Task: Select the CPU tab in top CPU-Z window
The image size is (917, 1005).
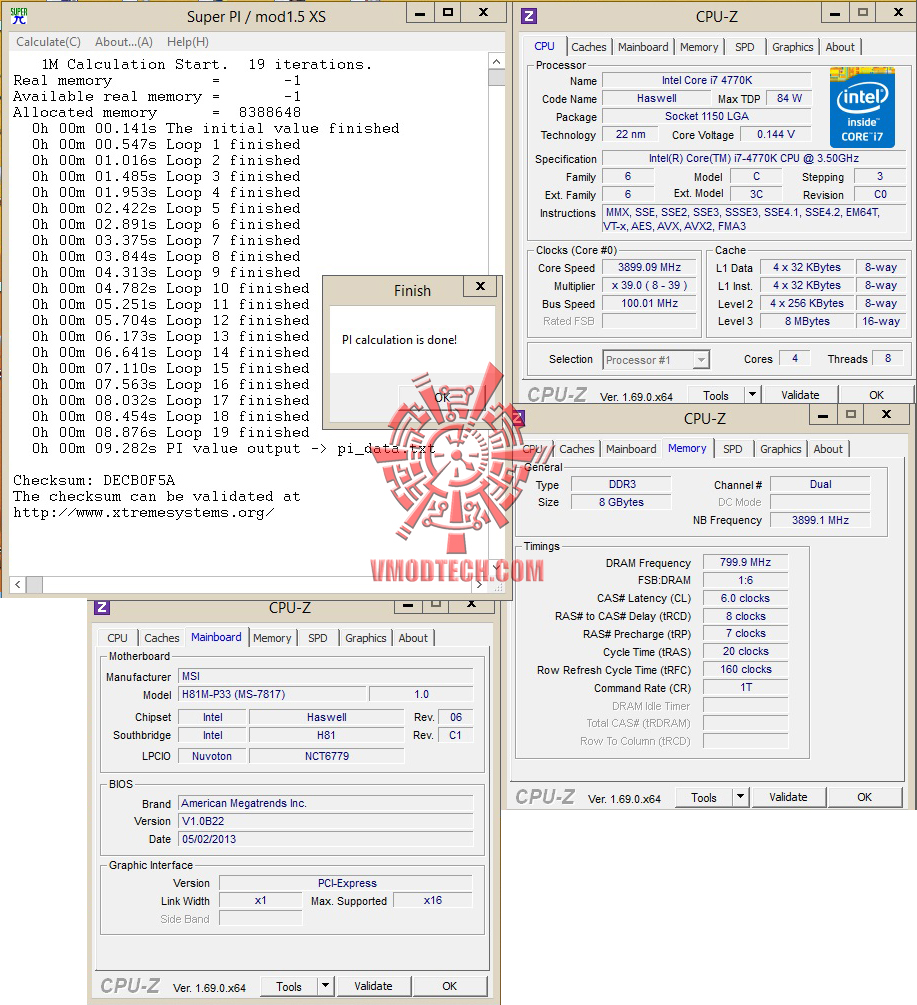Action: 544,46
